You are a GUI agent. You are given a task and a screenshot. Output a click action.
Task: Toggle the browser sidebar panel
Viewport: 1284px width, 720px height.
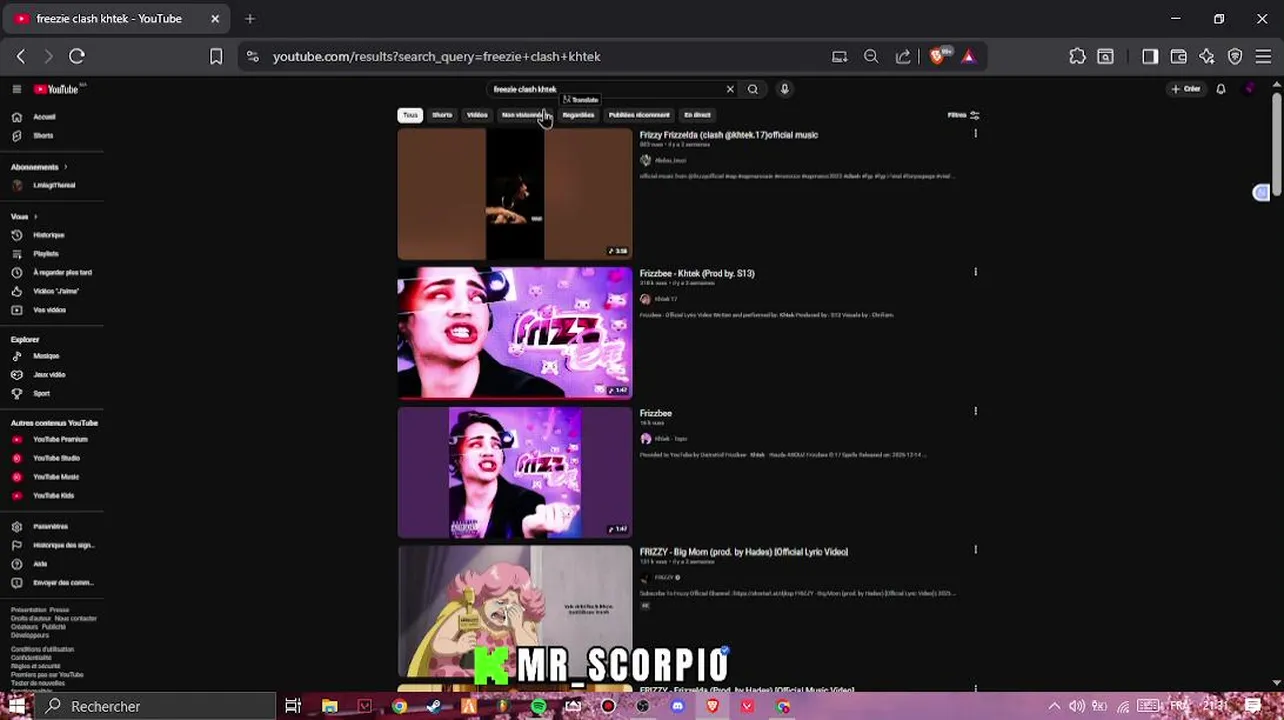1150,57
